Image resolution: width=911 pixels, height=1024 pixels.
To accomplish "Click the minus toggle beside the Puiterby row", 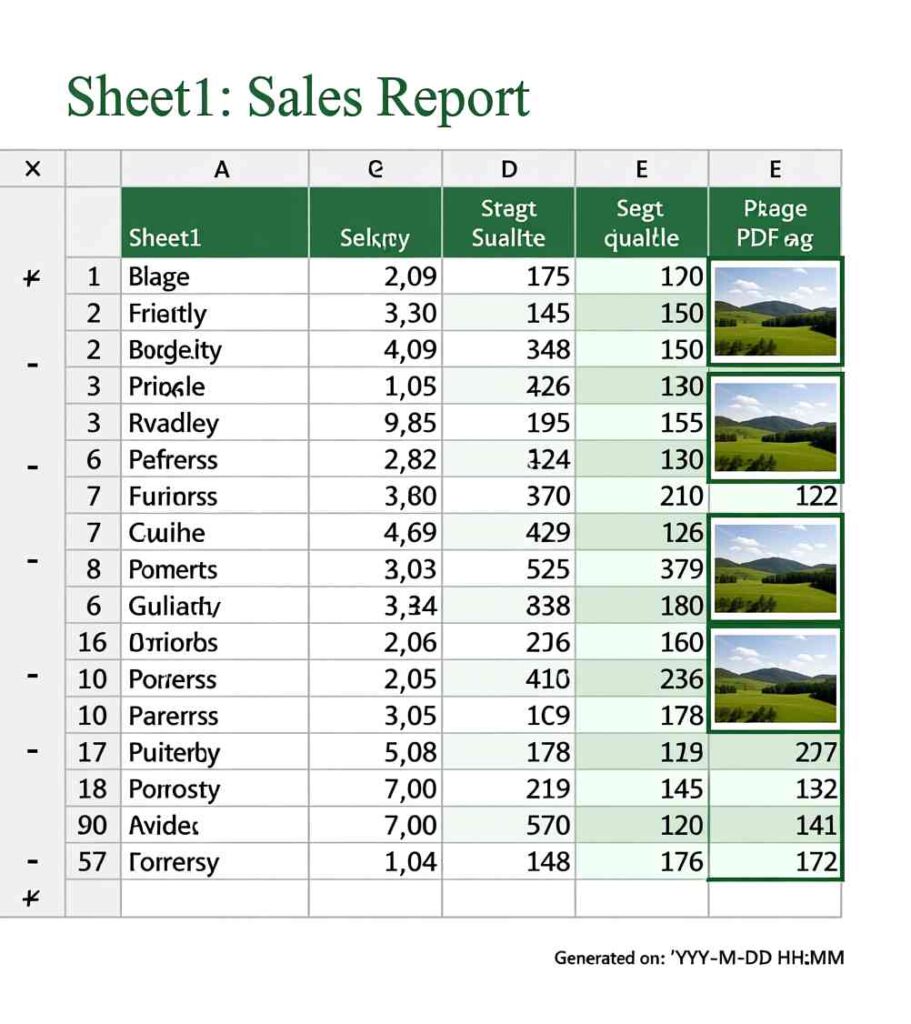I will [33, 749].
